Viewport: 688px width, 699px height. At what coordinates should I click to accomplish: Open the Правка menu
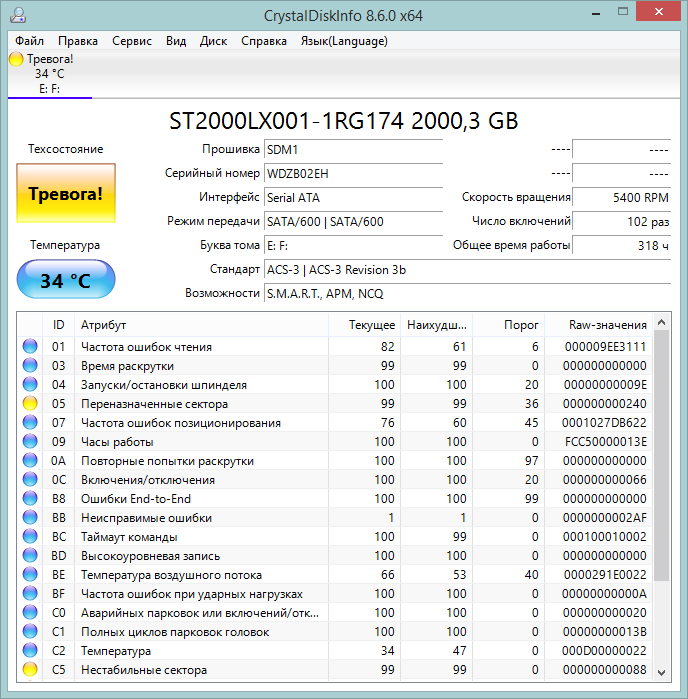tap(78, 41)
